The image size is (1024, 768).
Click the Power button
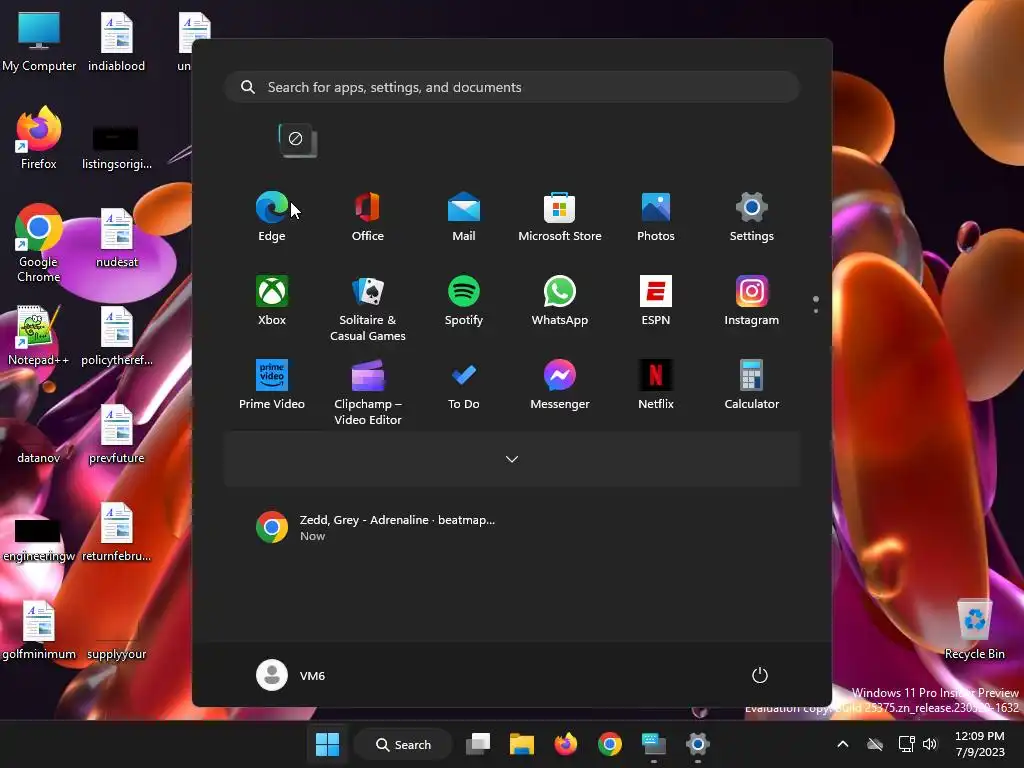pyautogui.click(x=760, y=675)
